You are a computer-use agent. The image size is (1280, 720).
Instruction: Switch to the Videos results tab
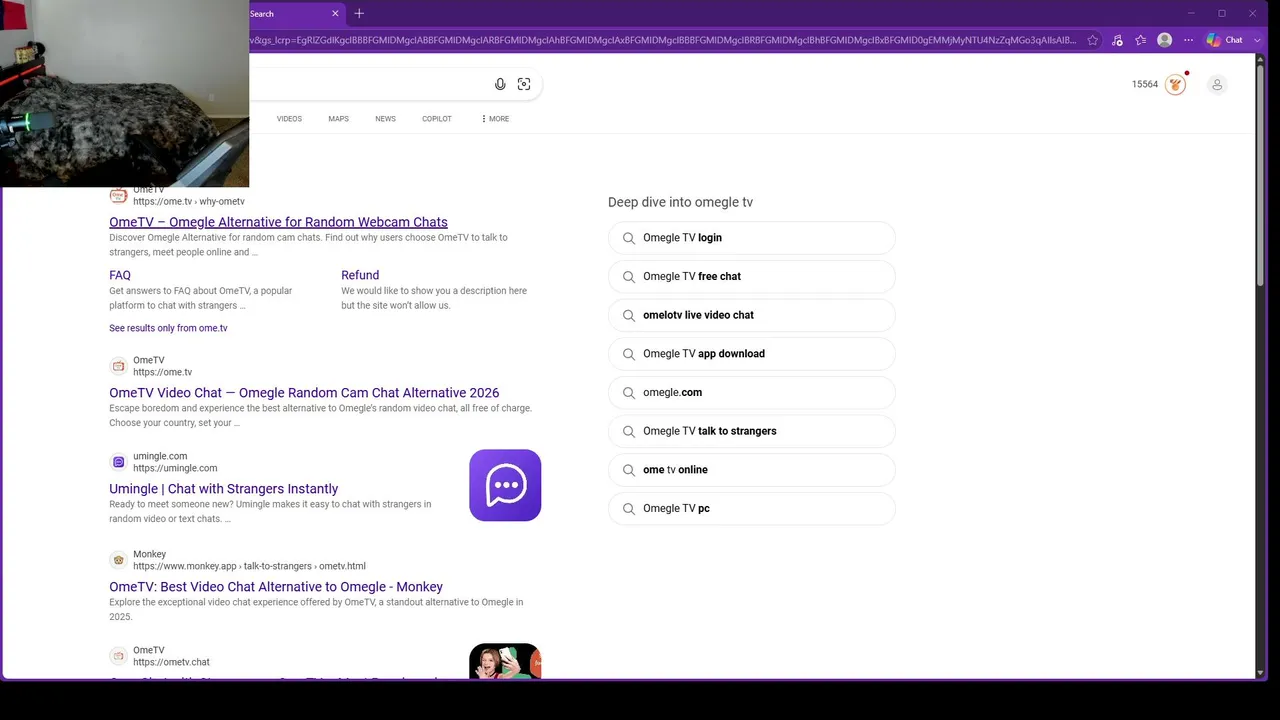(289, 119)
